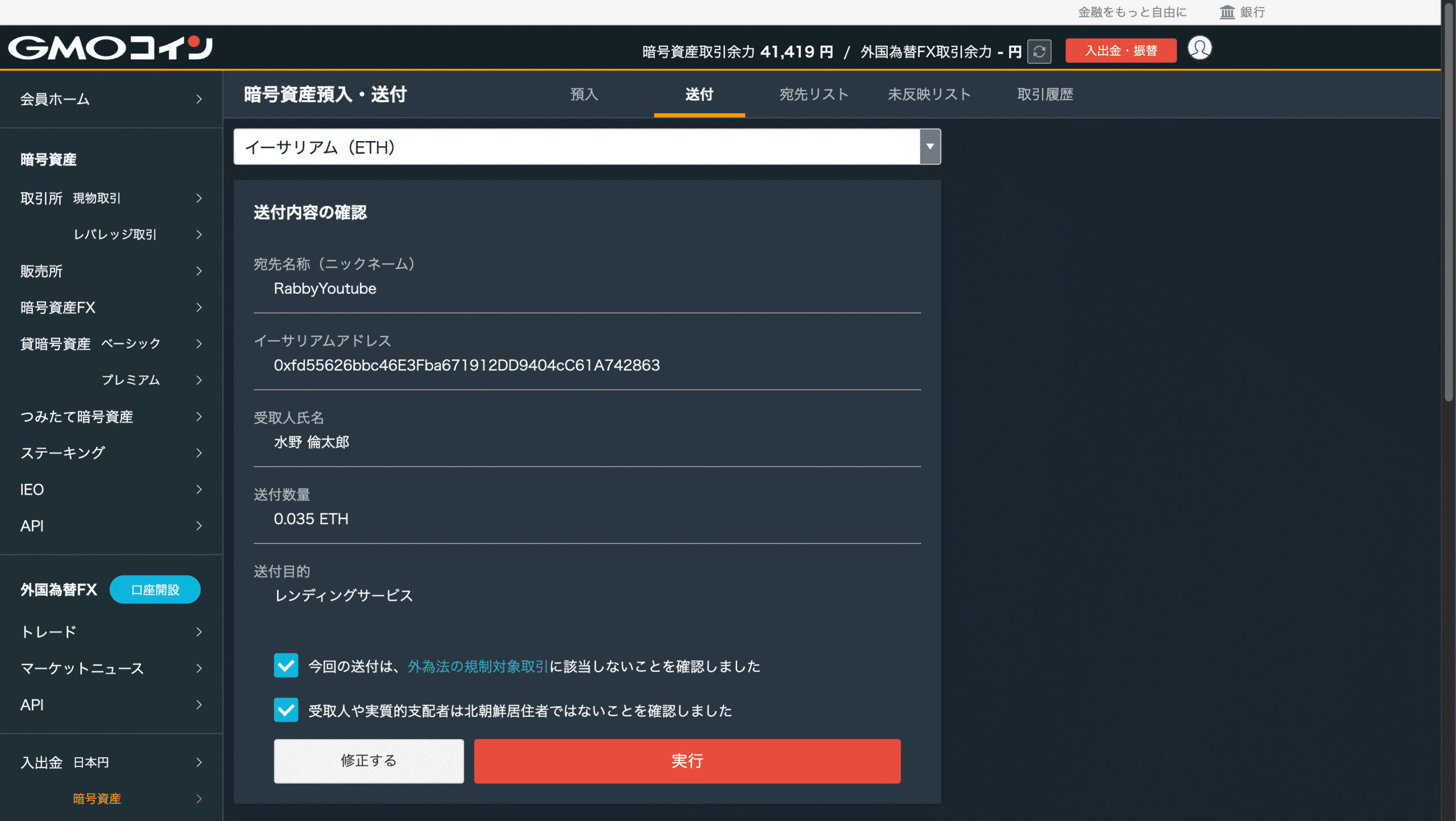Click the 修正する correction button
Viewport: 1456px width, 821px height.
tap(368, 761)
